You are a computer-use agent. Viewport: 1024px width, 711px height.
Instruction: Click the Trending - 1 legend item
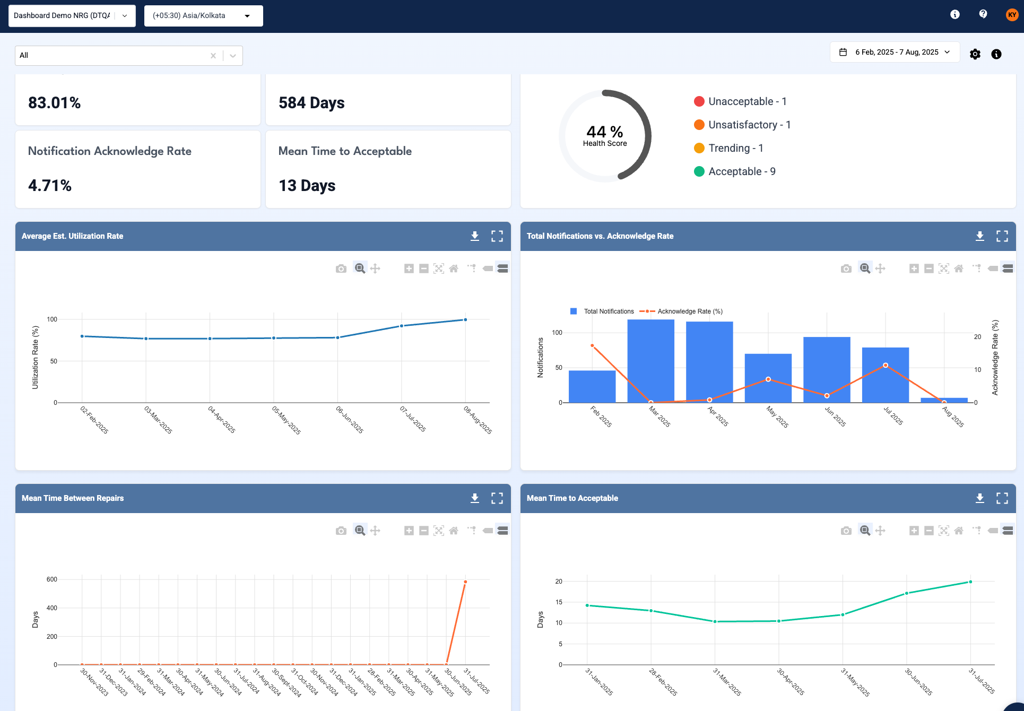click(729, 148)
